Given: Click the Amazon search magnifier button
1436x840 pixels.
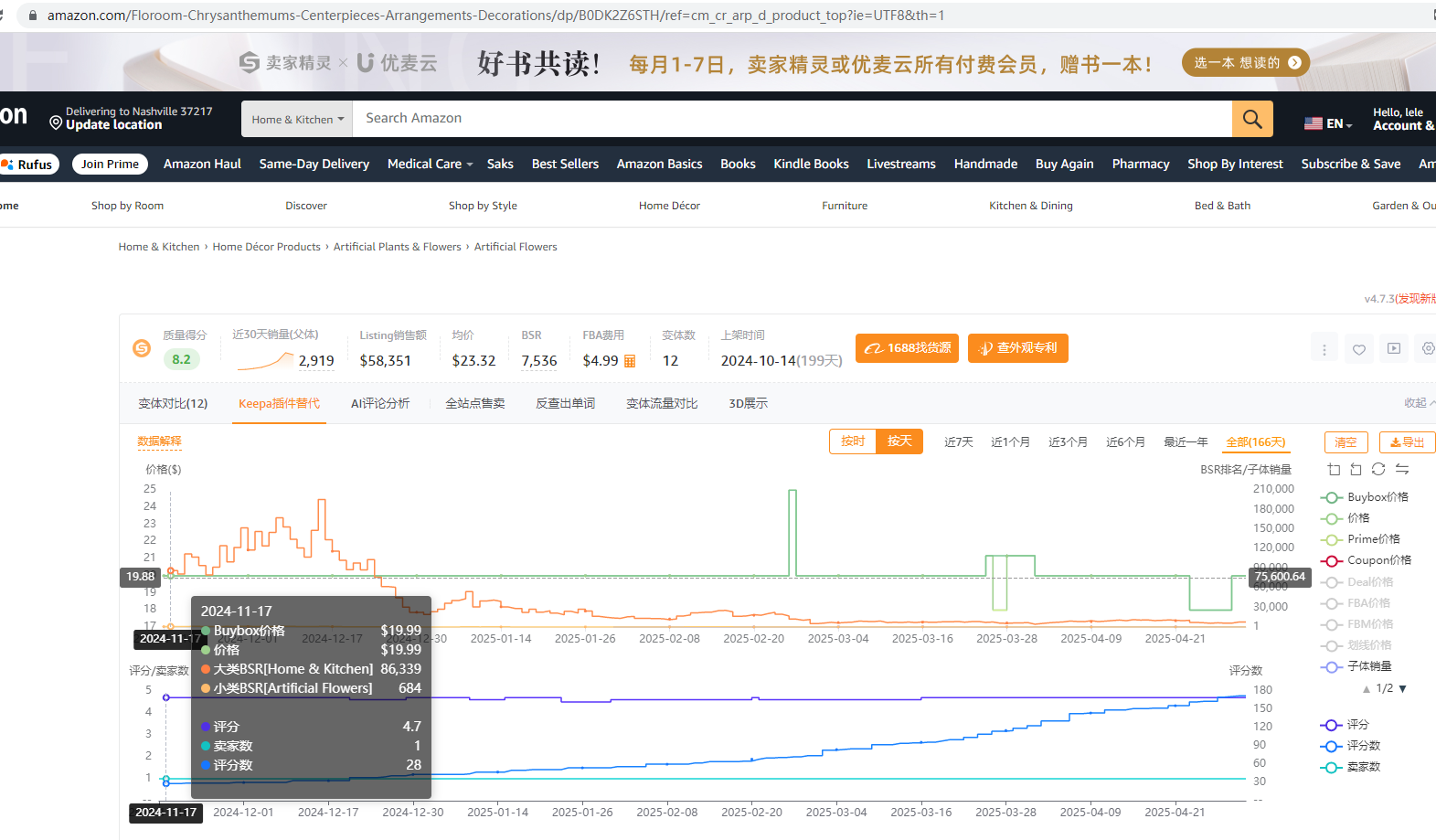Looking at the screenshot, I should [x=1252, y=119].
